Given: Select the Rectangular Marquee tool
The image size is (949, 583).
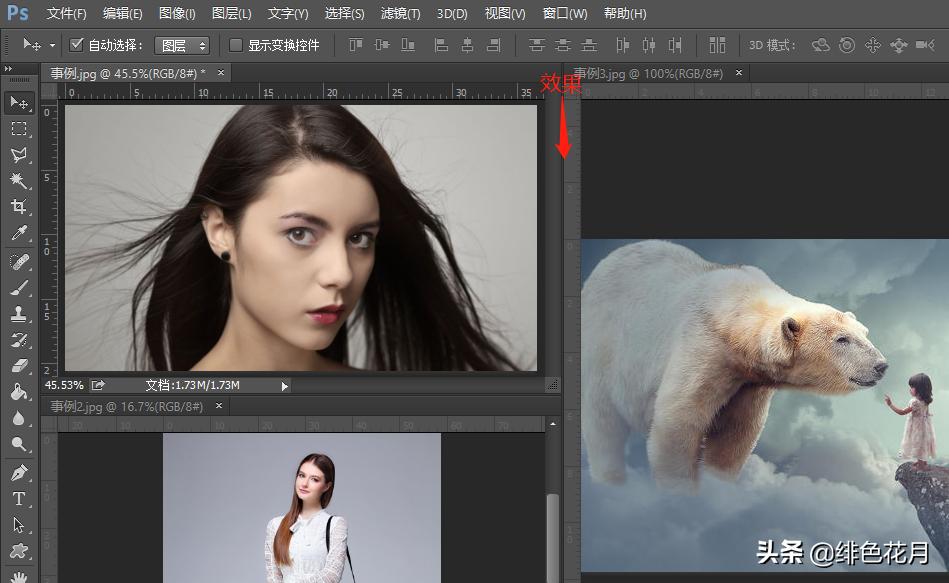Looking at the screenshot, I should (x=19, y=129).
